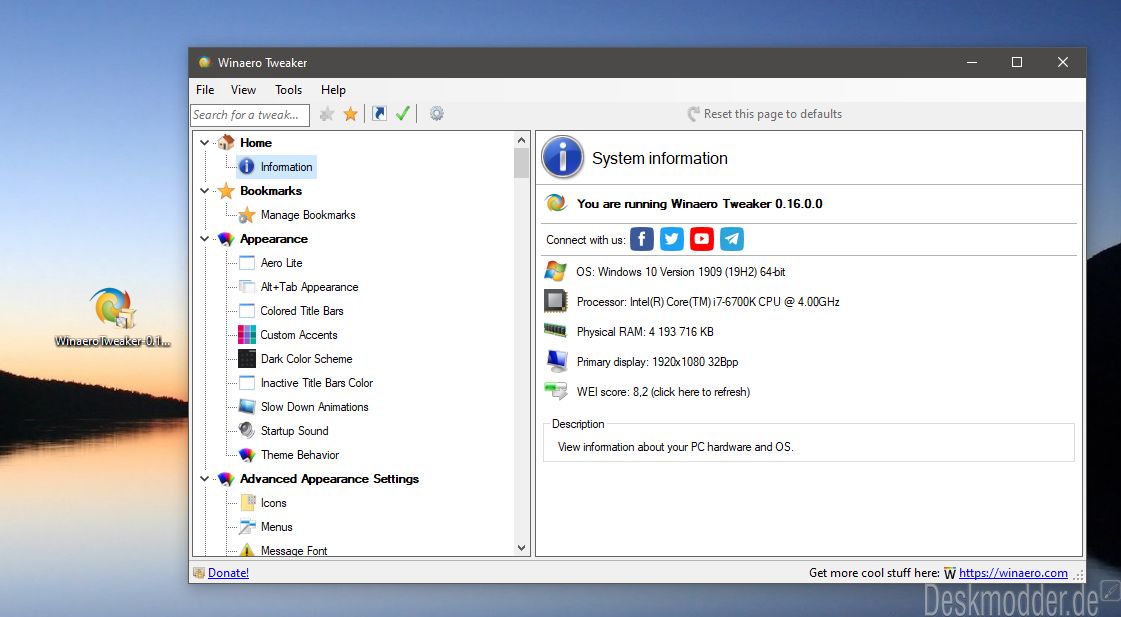1121x617 pixels.
Task: Open the Telegram social link icon
Action: click(x=732, y=239)
